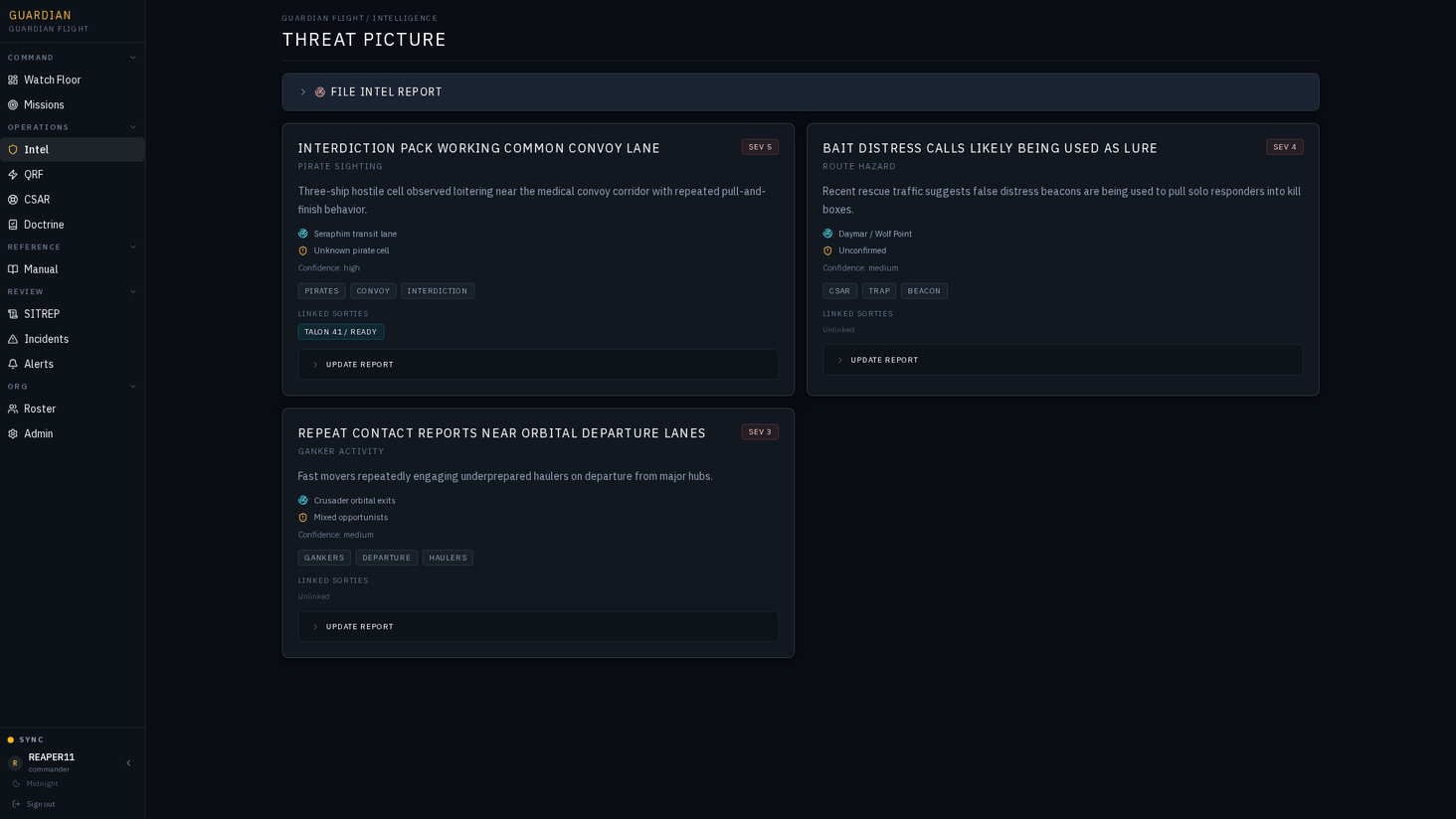Go to Incidents page

72,339
